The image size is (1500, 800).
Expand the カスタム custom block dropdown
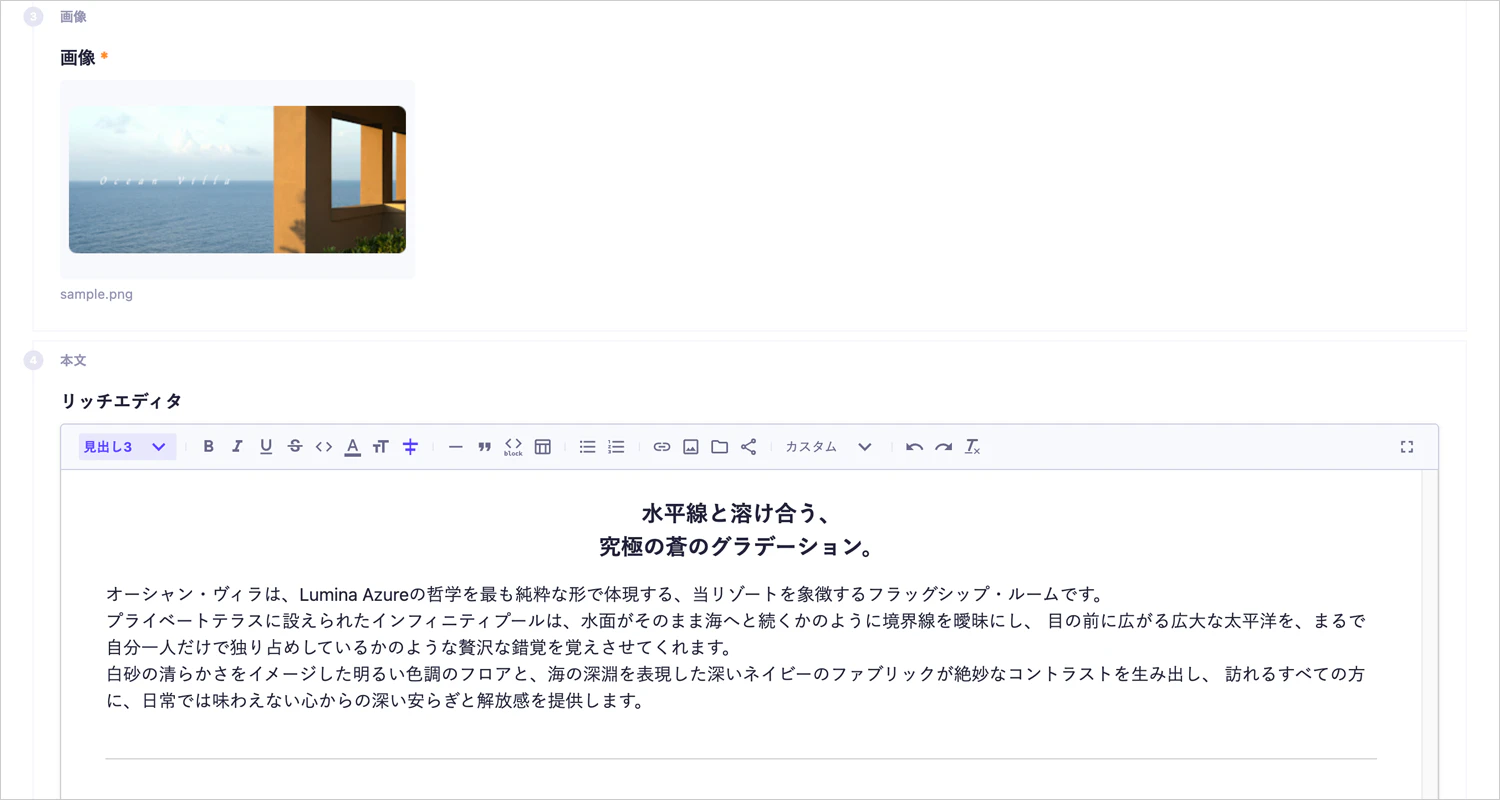coord(811,447)
